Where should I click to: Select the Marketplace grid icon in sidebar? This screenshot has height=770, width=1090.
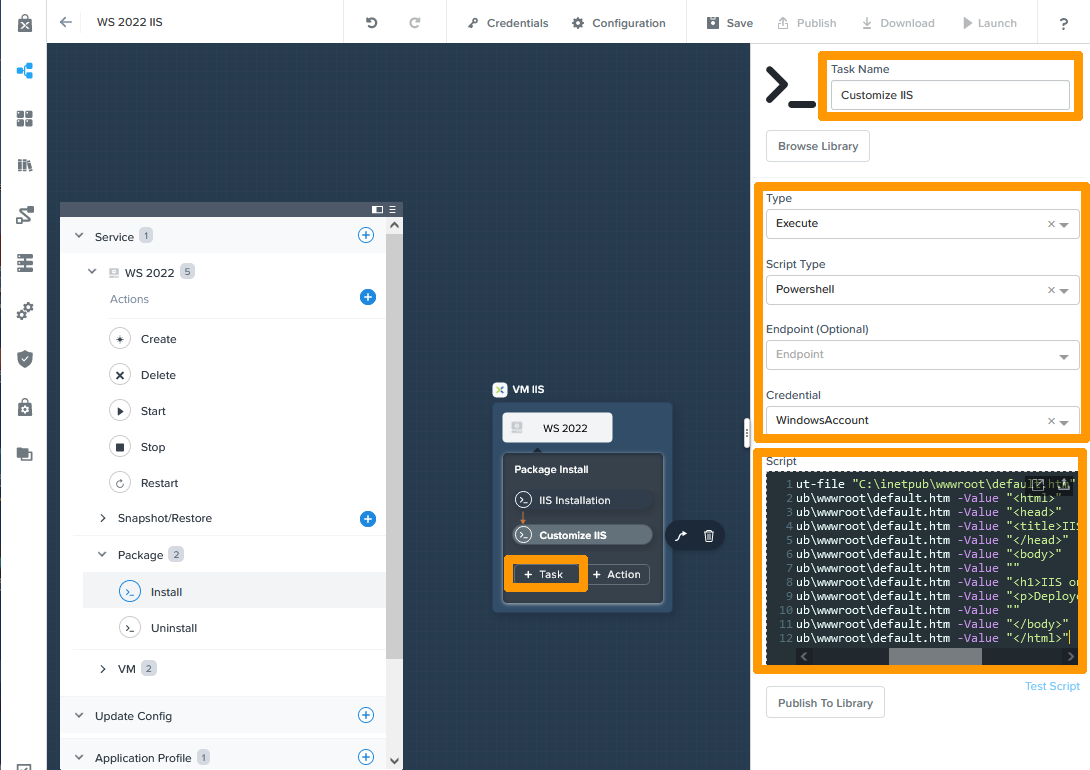25,119
